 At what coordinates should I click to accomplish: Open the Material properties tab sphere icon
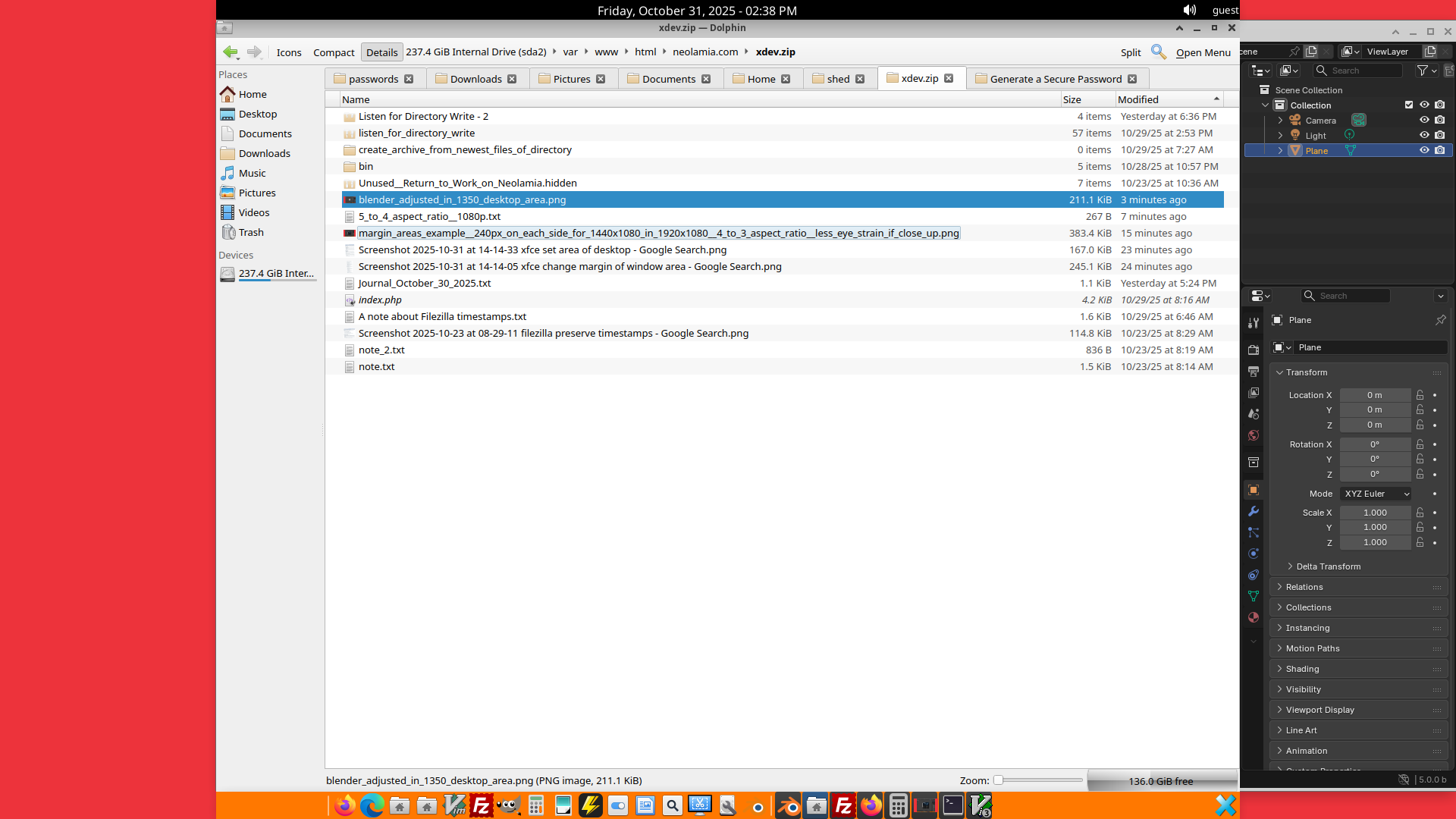(1254, 617)
